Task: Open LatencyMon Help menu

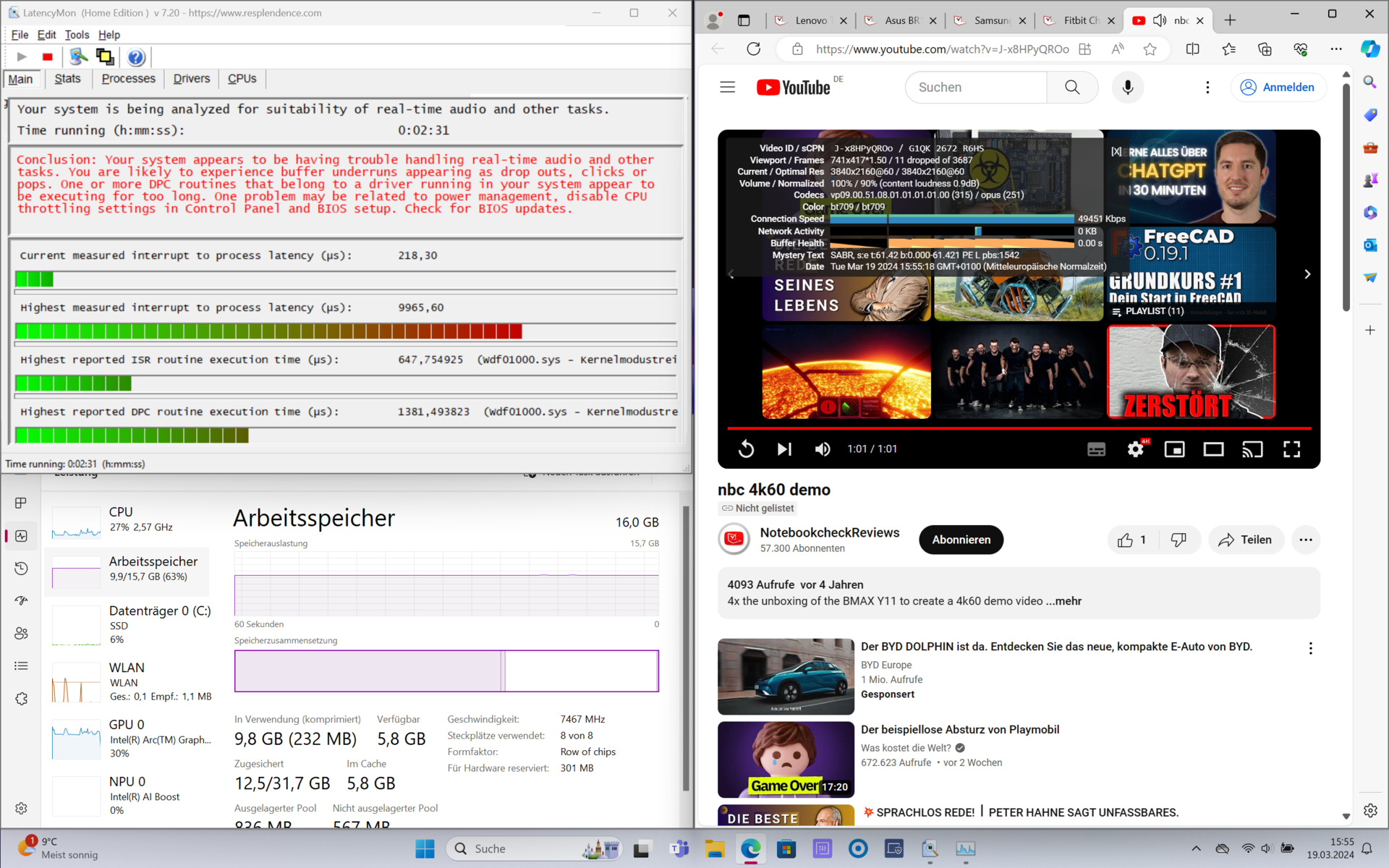Action: point(109,35)
